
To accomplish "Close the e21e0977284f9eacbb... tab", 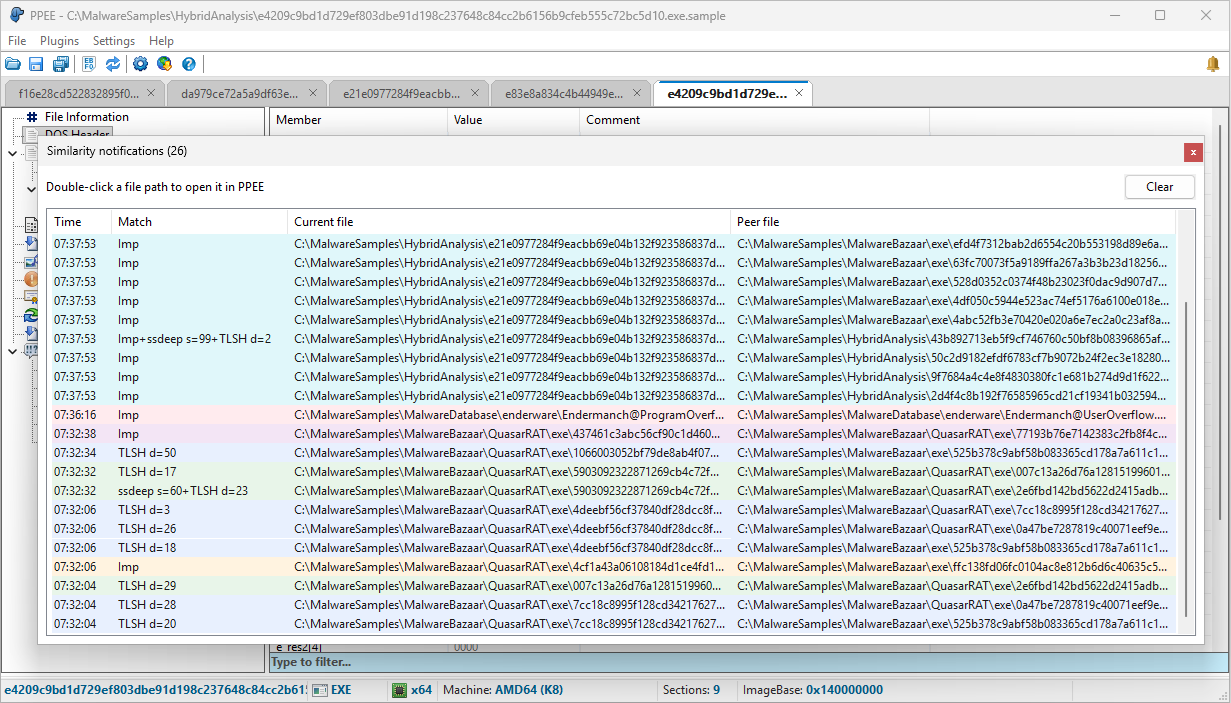I will tap(475, 93).
